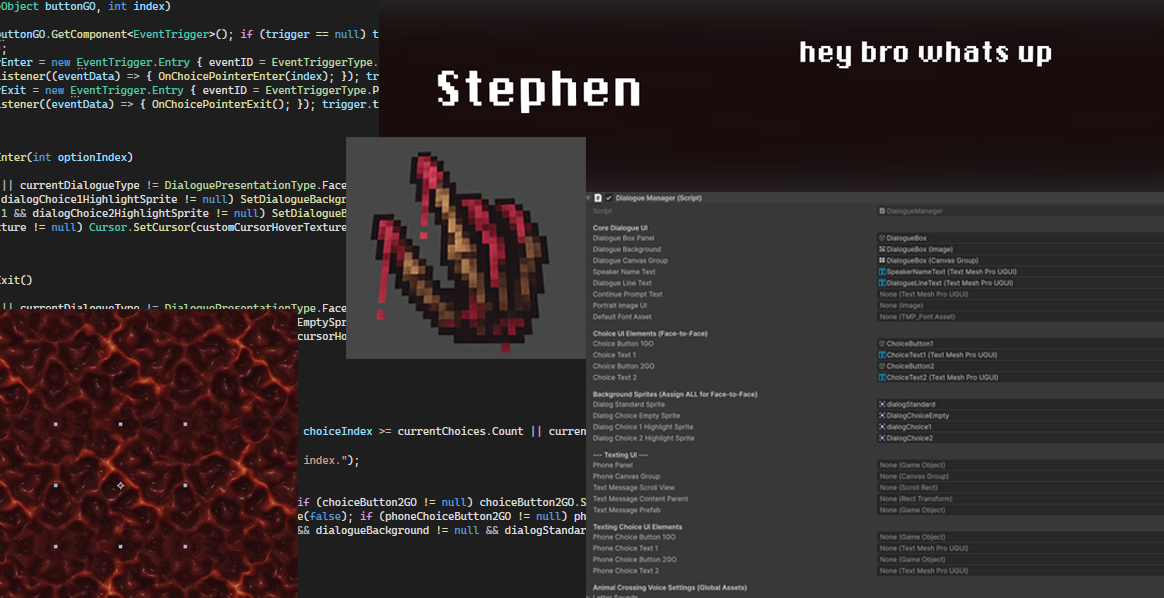
Task: Open object picker for Phone Panel field
Action: point(1157,465)
